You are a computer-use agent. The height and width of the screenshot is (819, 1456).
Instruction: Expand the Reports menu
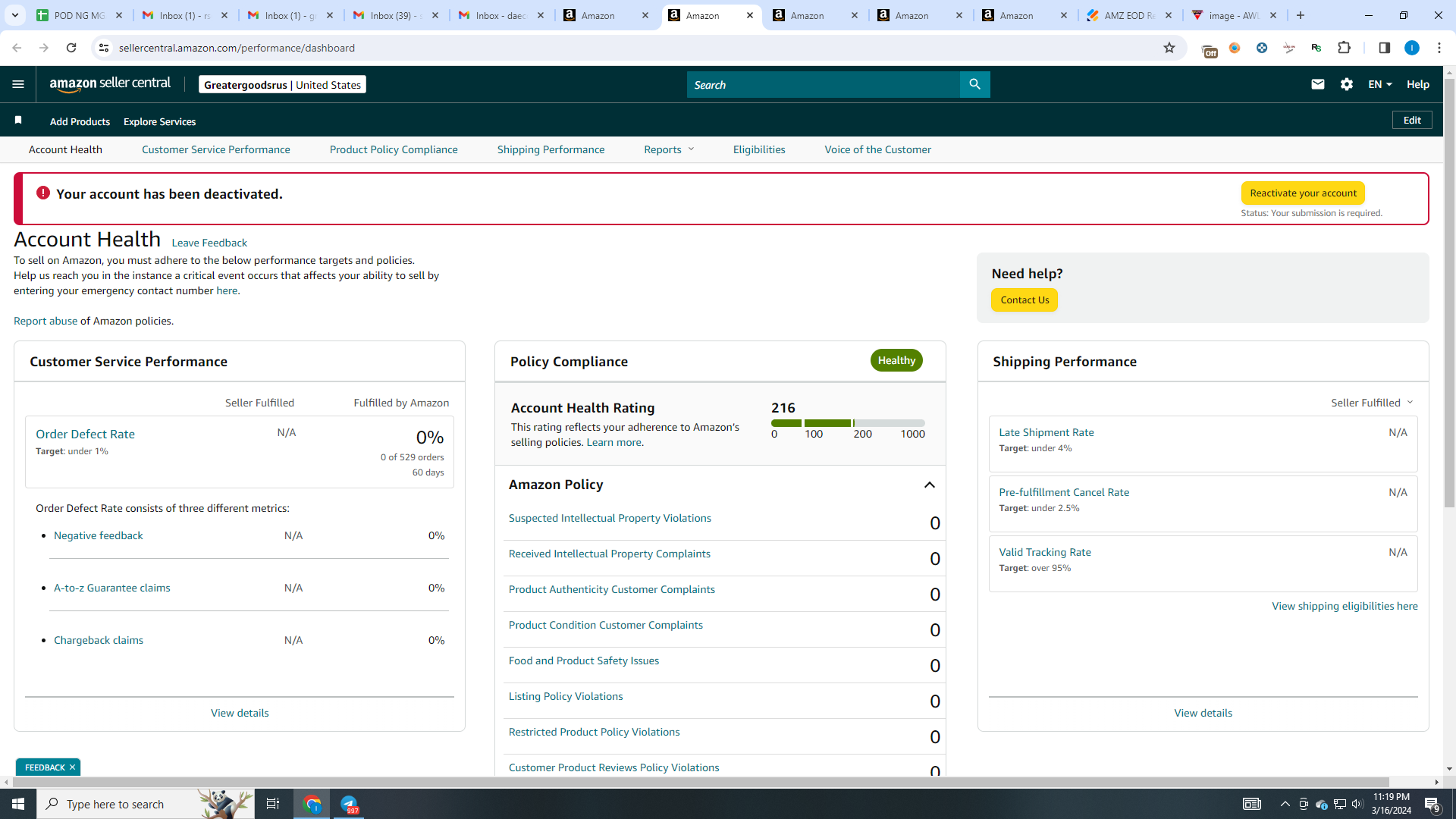point(669,149)
